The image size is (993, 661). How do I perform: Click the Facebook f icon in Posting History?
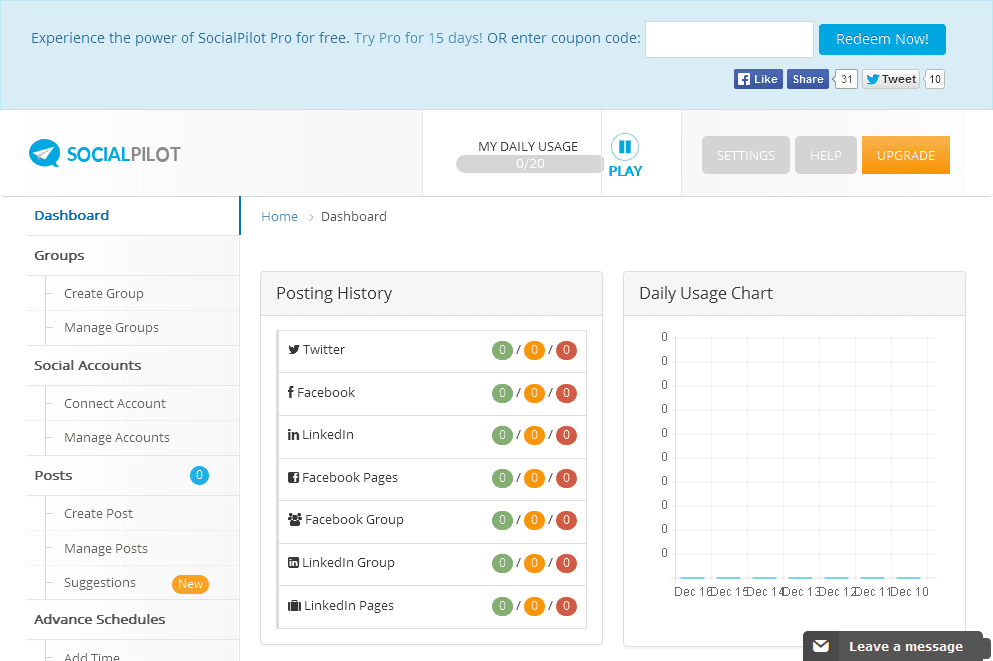(x=291, y=392)
